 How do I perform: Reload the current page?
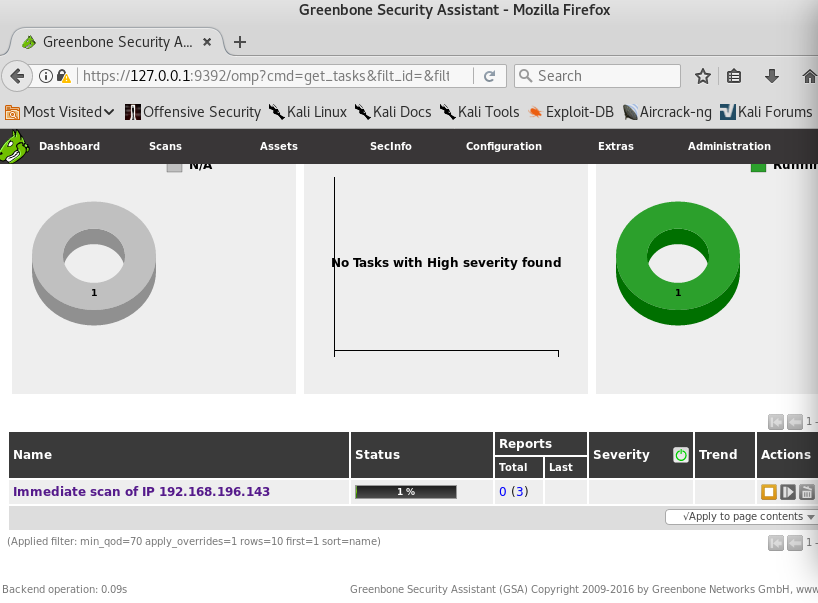489,76
